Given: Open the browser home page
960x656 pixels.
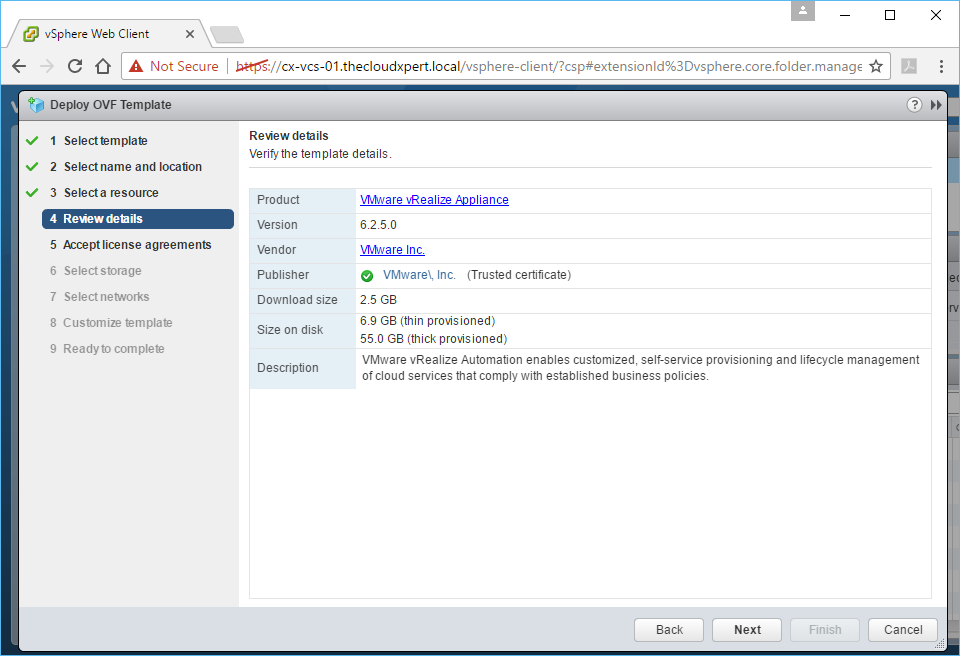Looking at the screenshot, I should click(103, 66).
